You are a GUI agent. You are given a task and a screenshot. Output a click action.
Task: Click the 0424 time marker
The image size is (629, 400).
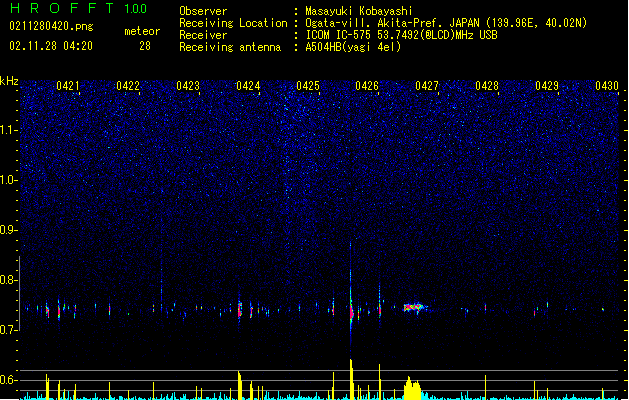pyautogui.click(x=248, y=86)
